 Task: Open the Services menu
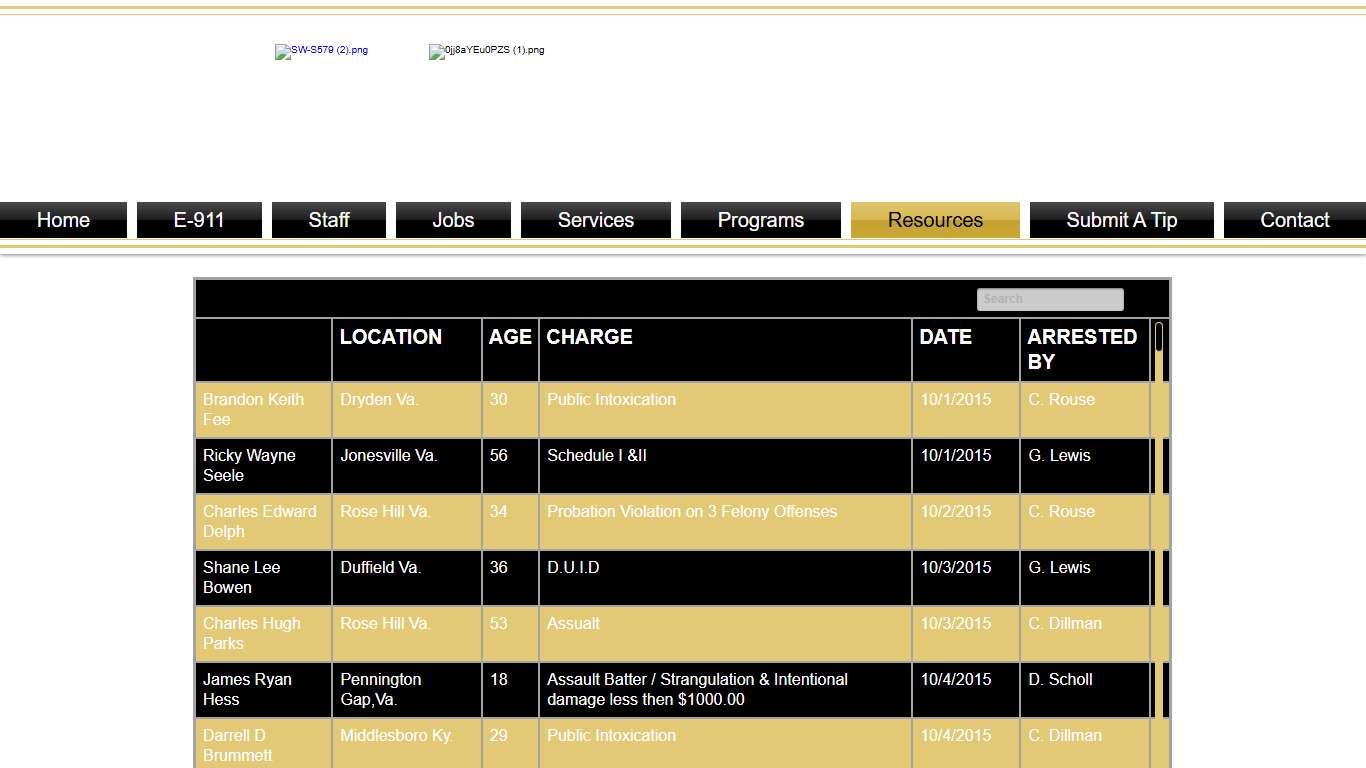point(596,220)
